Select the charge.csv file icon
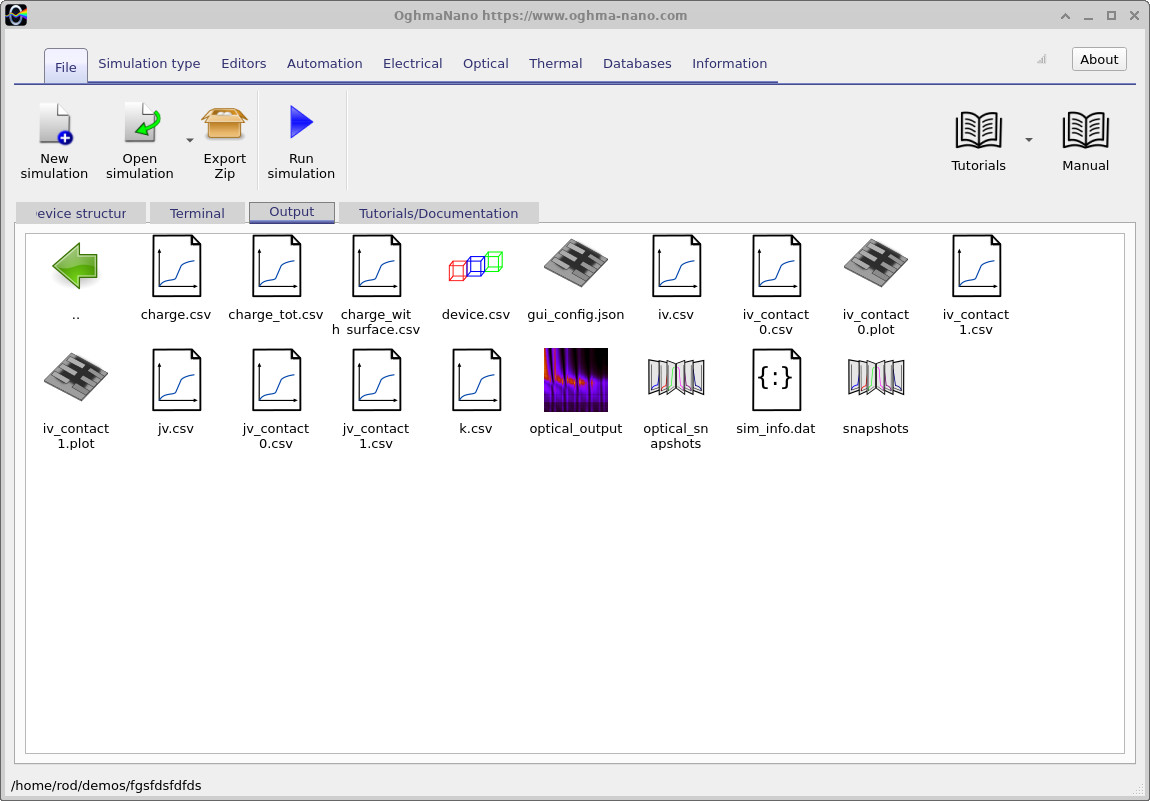1150x801 pixels. 176,266
